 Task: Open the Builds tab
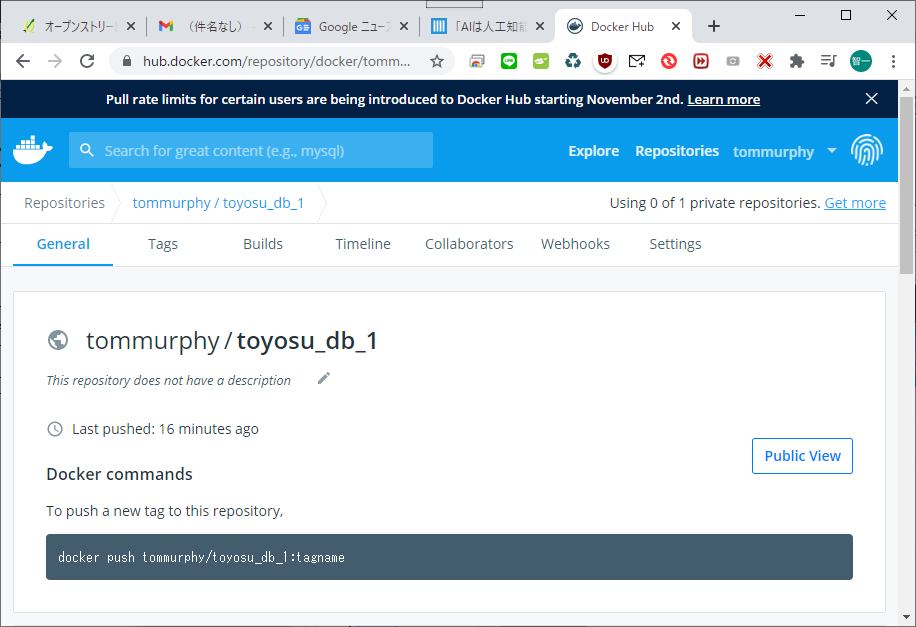[x=263, y=244]
